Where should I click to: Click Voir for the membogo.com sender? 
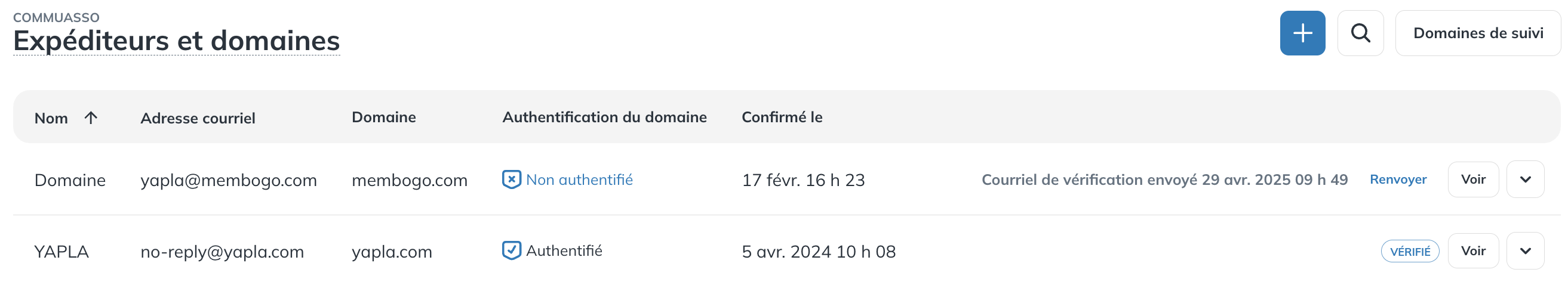[1472, 180]
